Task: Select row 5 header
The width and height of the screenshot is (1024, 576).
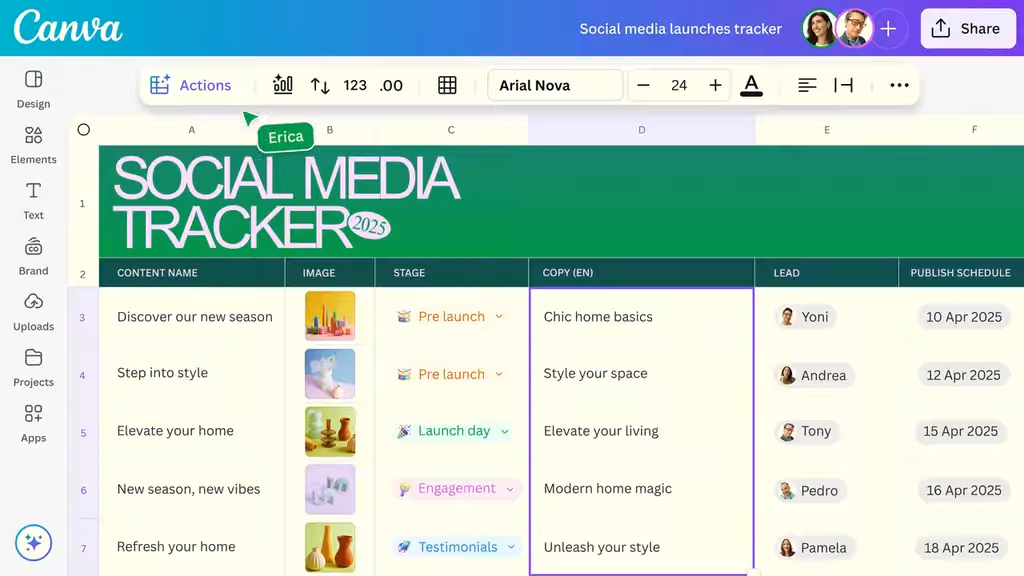Action: (83, 433)
